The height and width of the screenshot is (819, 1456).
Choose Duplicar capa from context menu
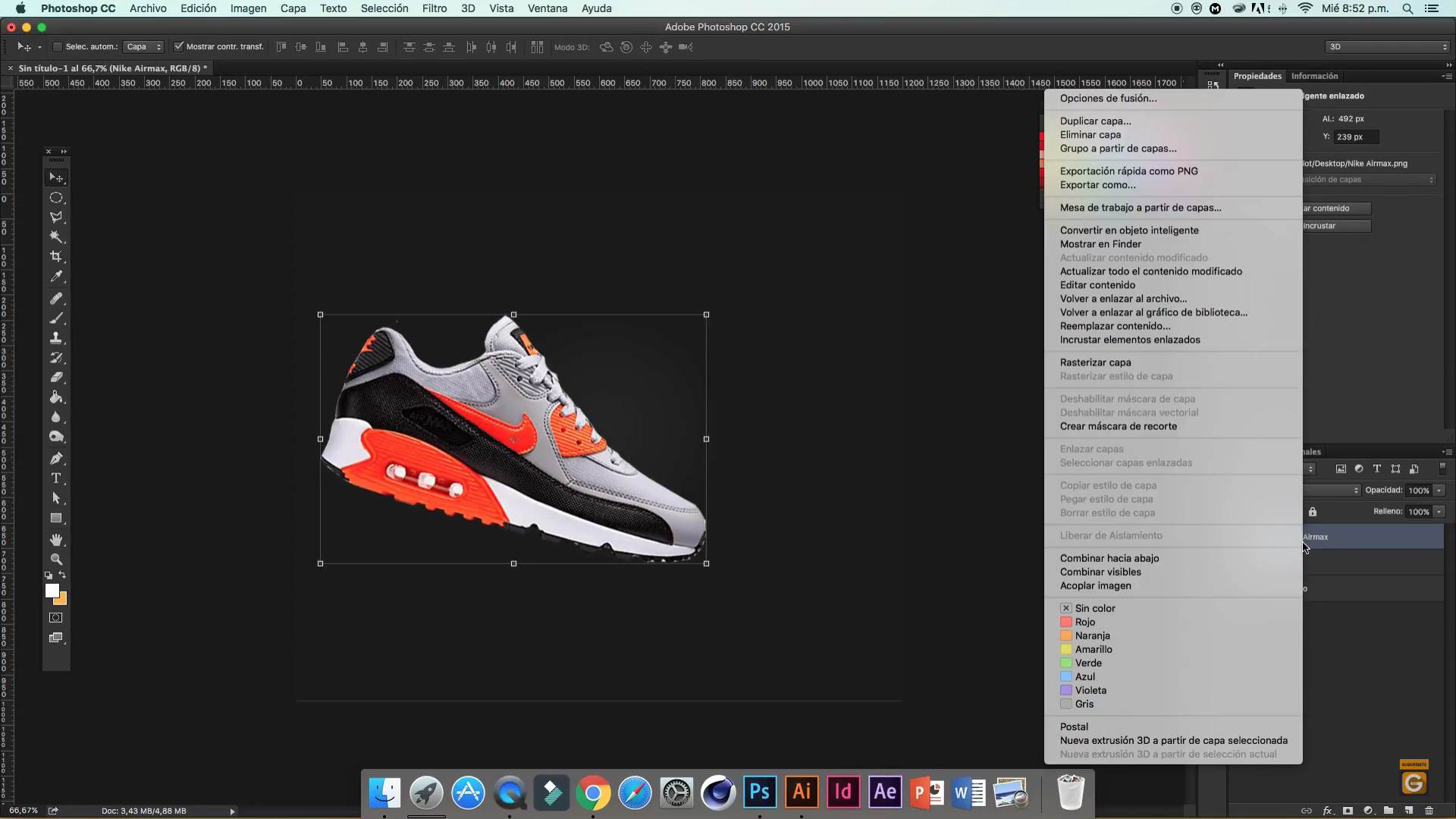[x=1095, y=121]
